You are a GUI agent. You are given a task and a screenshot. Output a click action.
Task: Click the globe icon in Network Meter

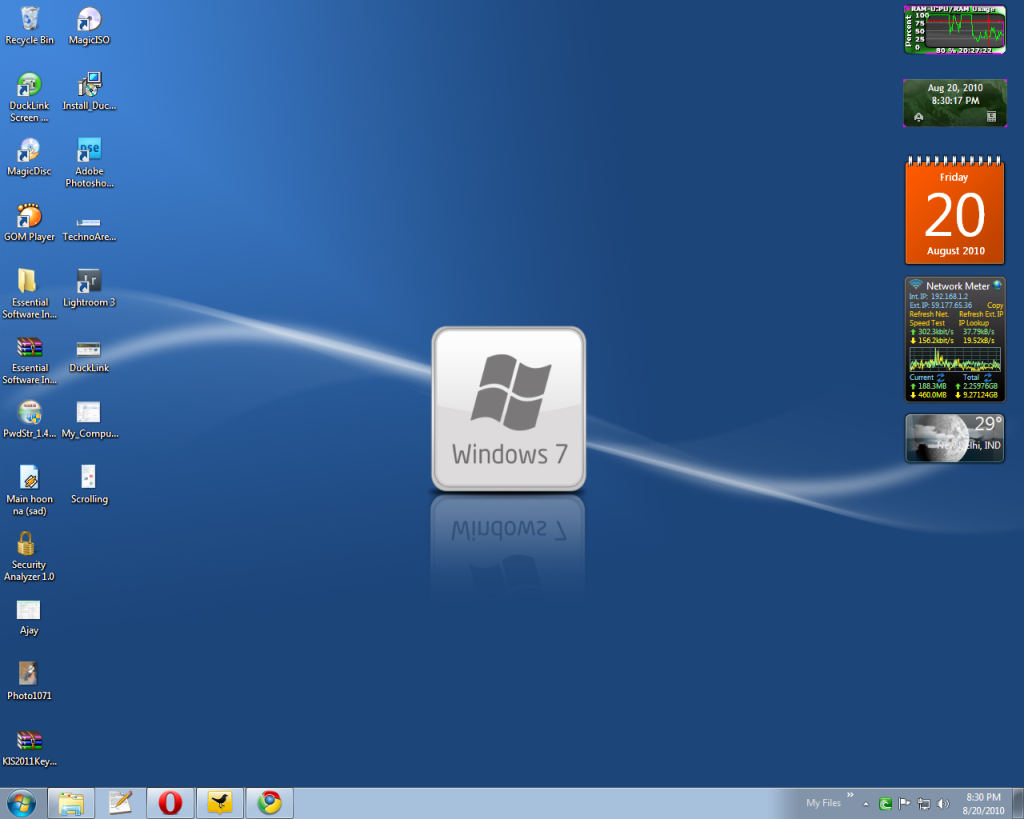coord(997,285)
